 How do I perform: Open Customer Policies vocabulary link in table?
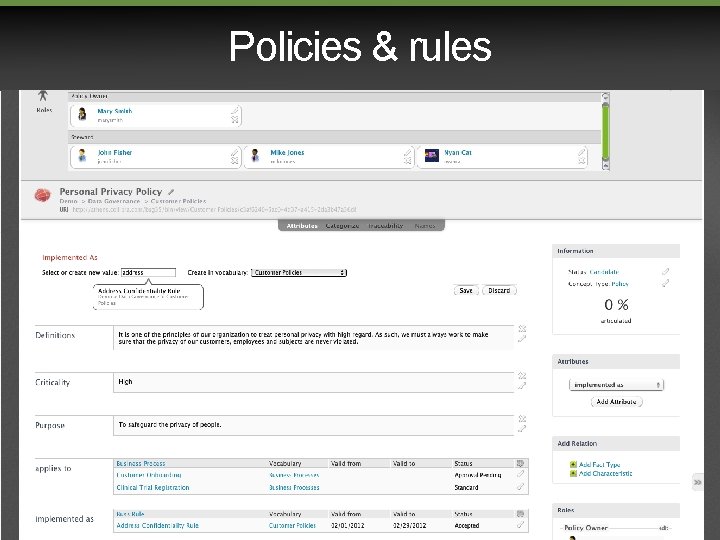coord(292,525)
